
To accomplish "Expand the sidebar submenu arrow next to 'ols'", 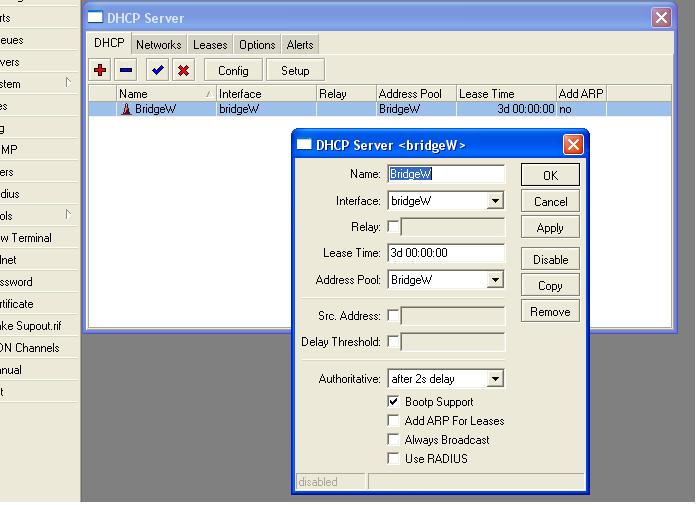I will [68, 214].
